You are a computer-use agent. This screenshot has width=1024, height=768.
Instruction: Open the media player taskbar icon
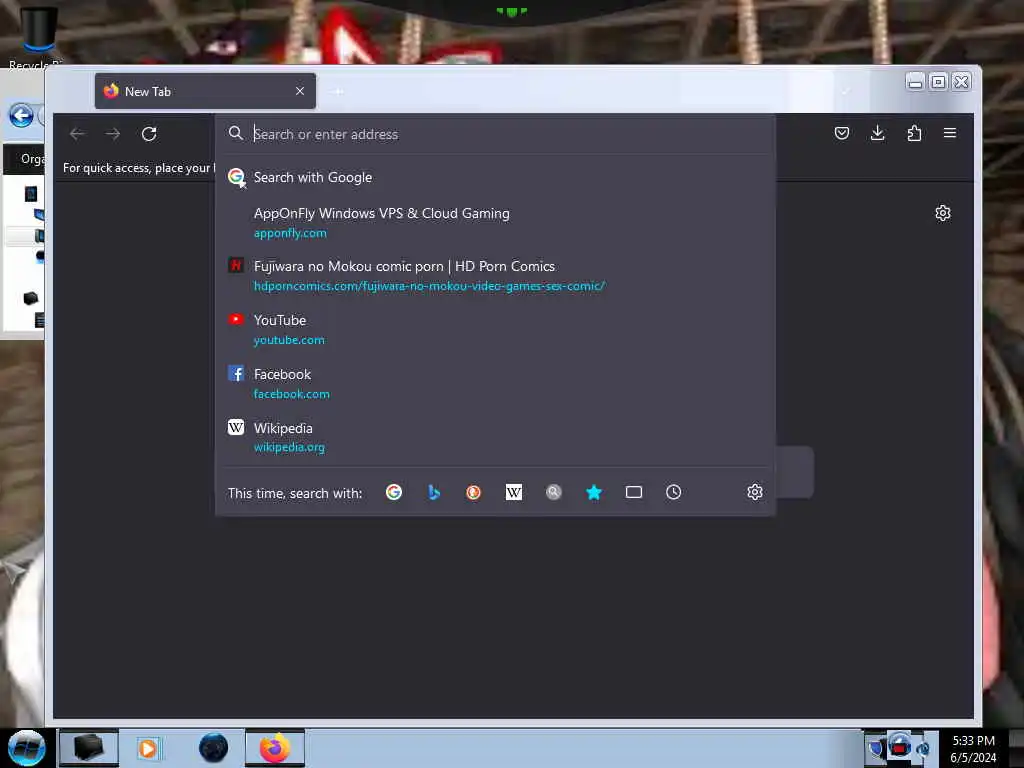point(149,748)
